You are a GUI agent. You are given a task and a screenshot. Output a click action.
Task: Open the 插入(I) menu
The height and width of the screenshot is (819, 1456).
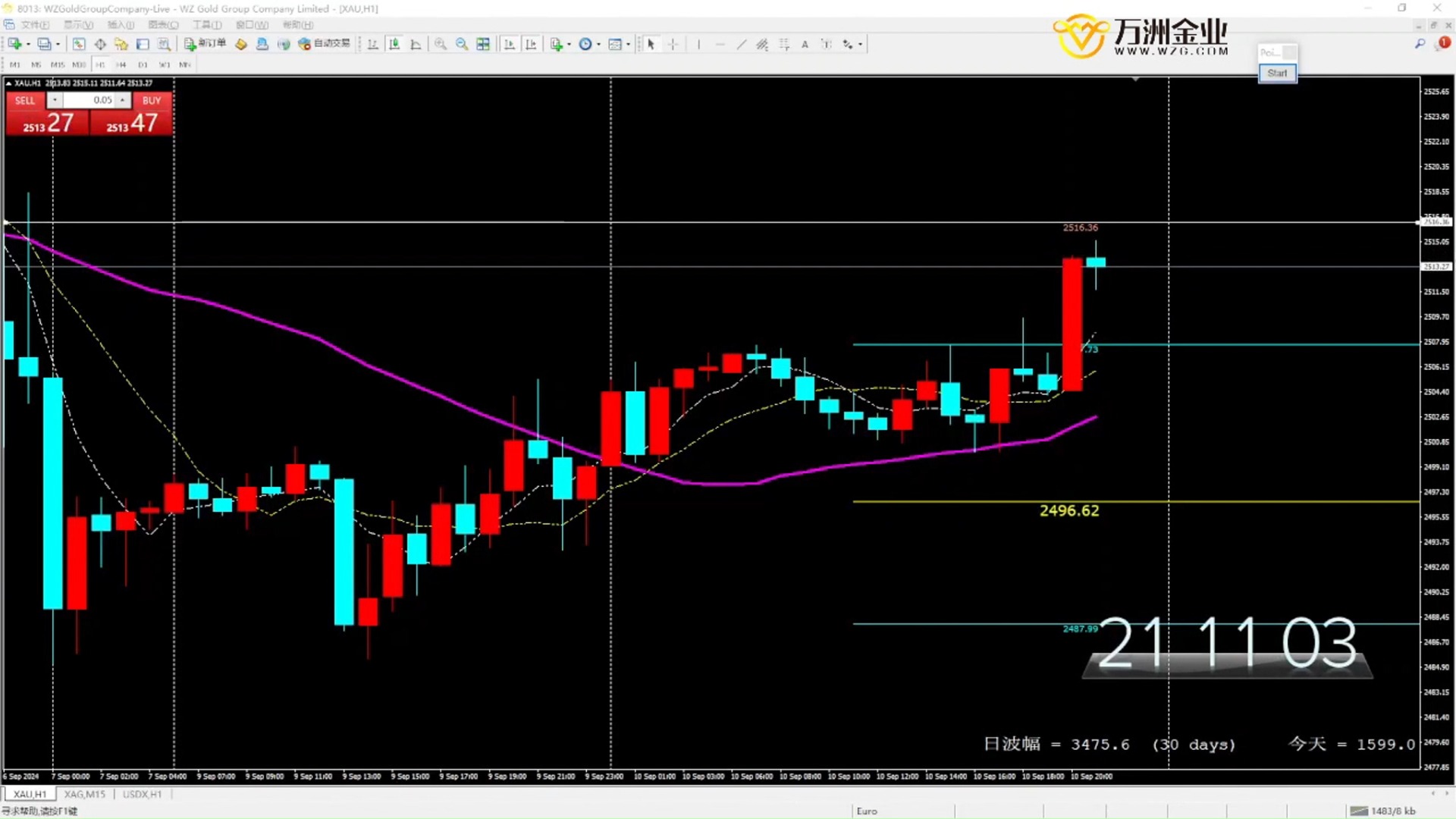pos(121,25)
